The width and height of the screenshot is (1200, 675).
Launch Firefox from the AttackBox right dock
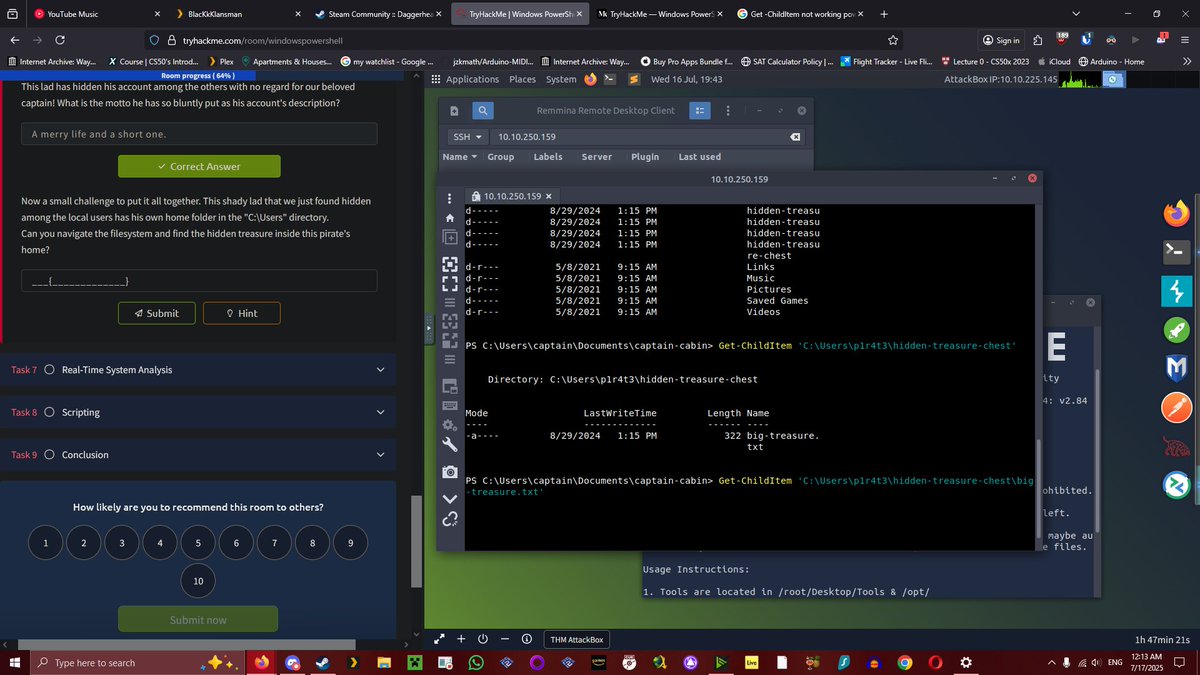pyautogui.click(x=1175, y=213)
